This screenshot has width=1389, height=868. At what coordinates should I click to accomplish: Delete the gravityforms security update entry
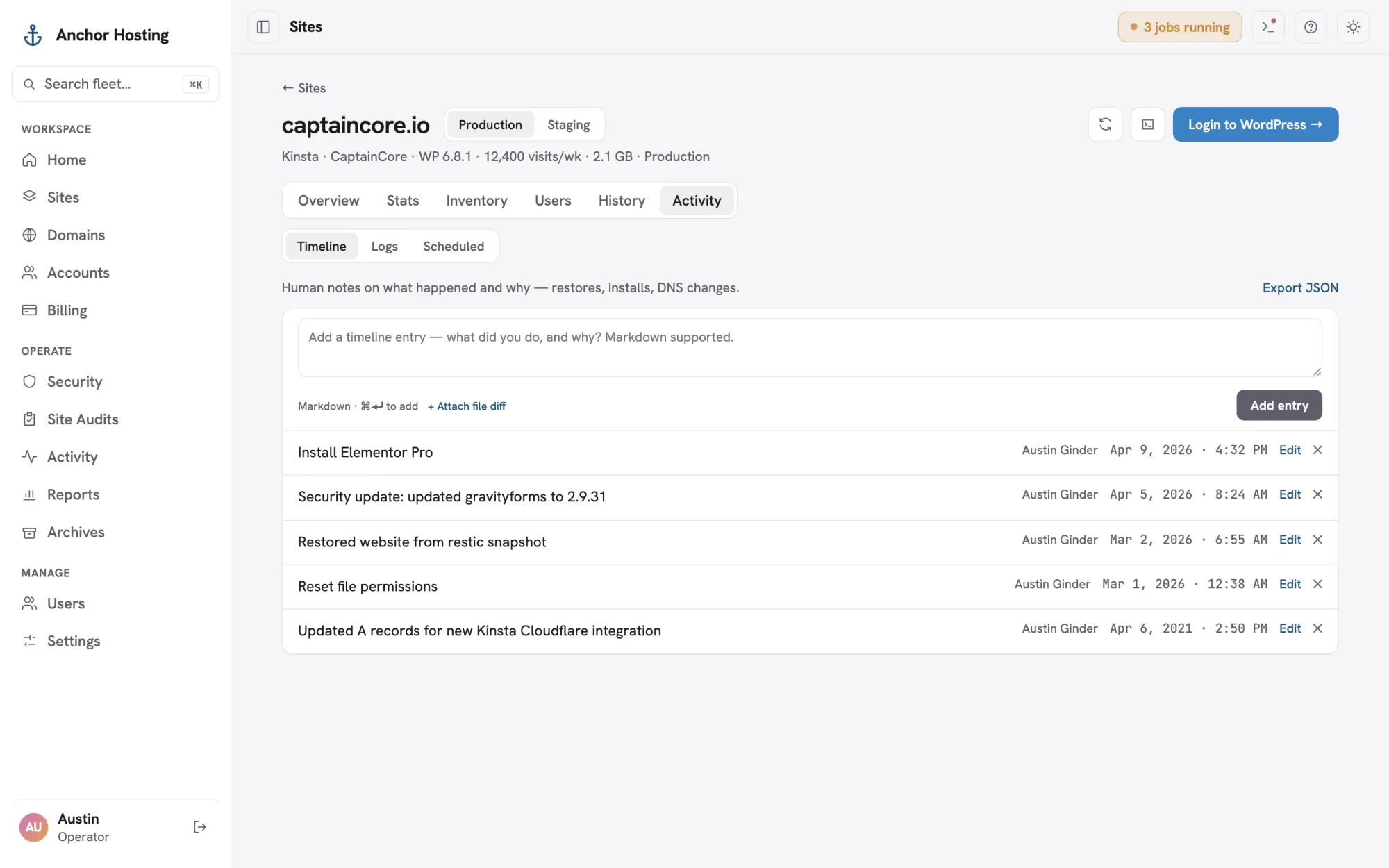(1317, 494)
